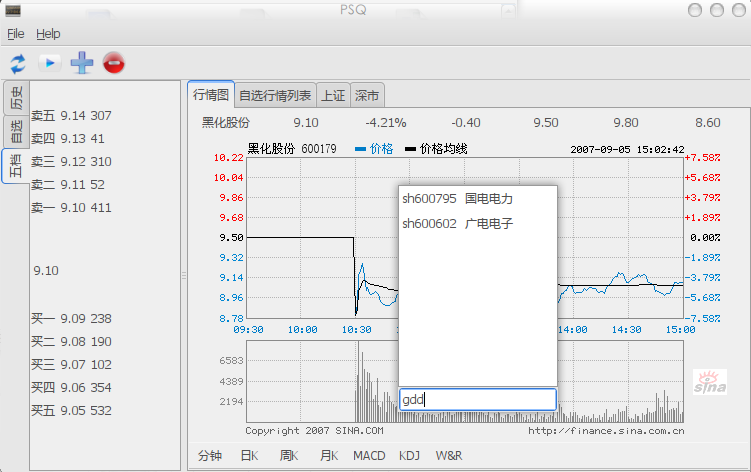Click the blue play arrow toolbar icon
The width and height of the screenshot is (751, 472).
[x=50, y=63]
